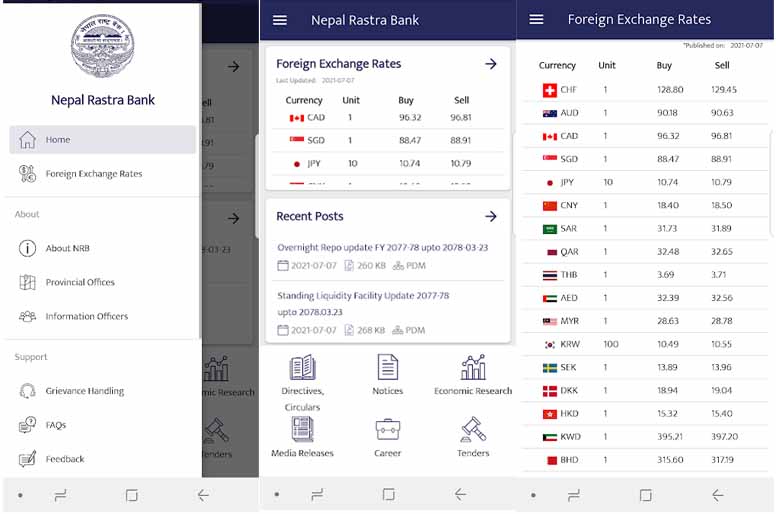Tap the AED Emirates flag icon

pos(550,298)
